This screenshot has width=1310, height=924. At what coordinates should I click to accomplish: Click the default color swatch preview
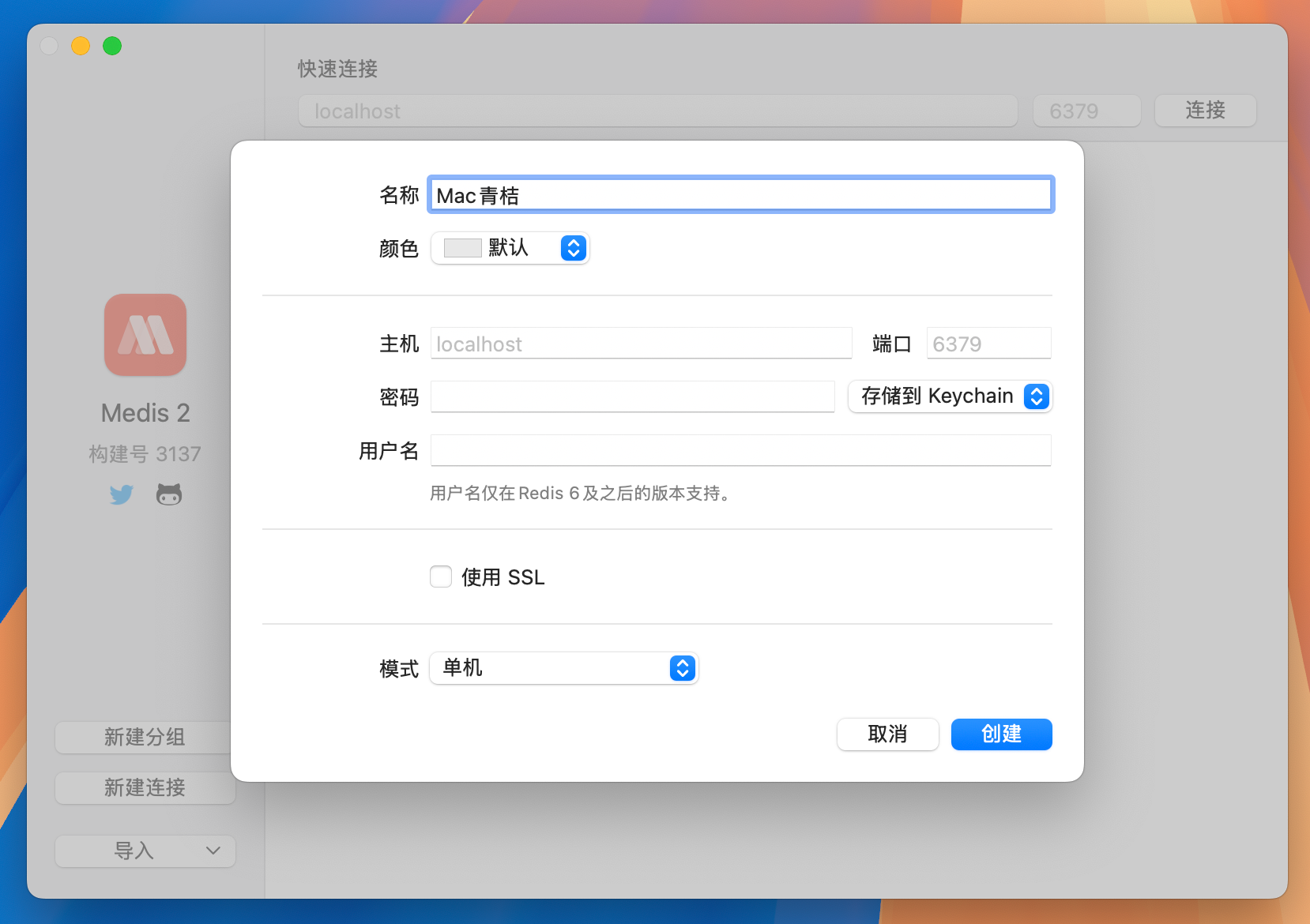pos(463,248)
